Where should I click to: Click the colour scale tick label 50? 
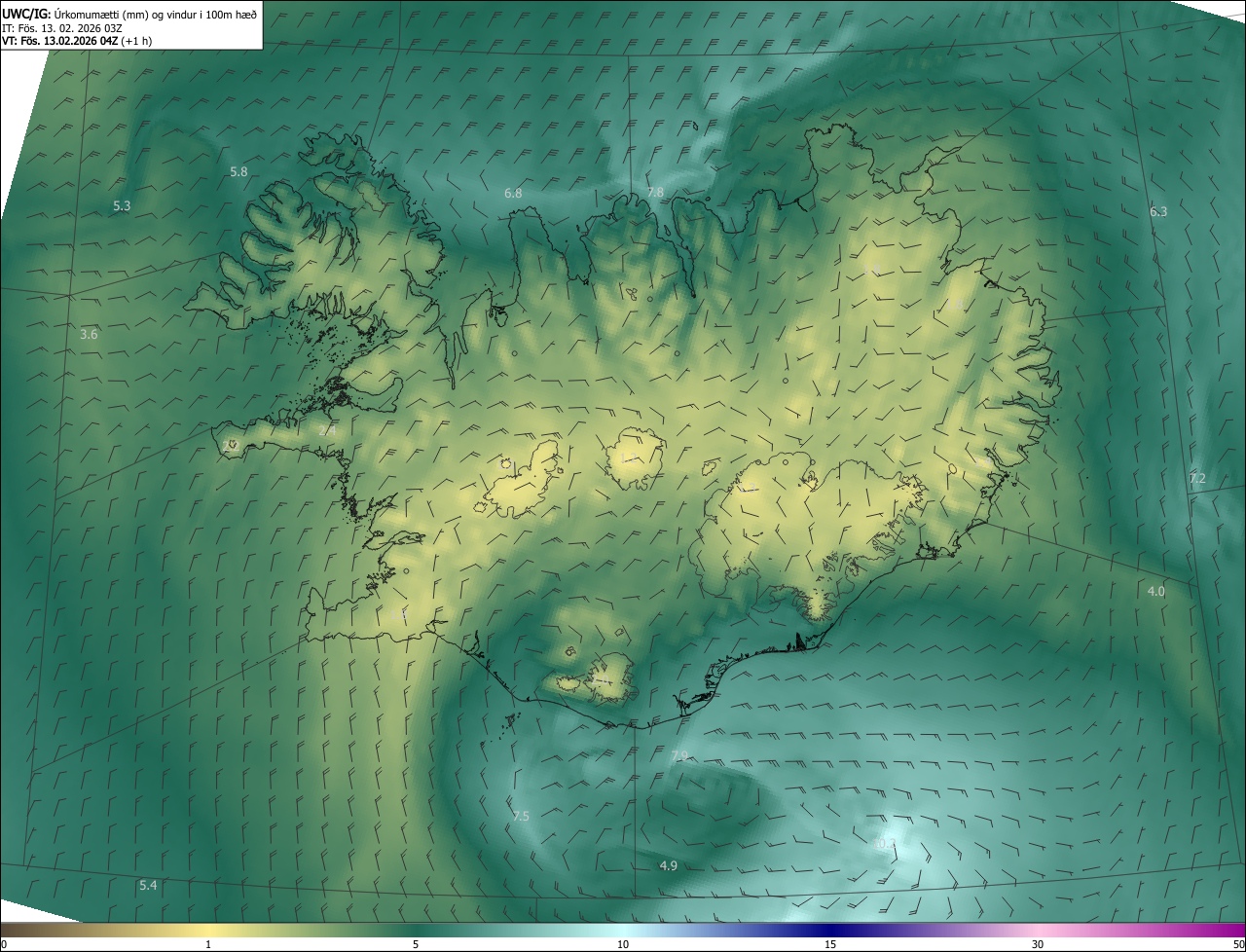1238,944
